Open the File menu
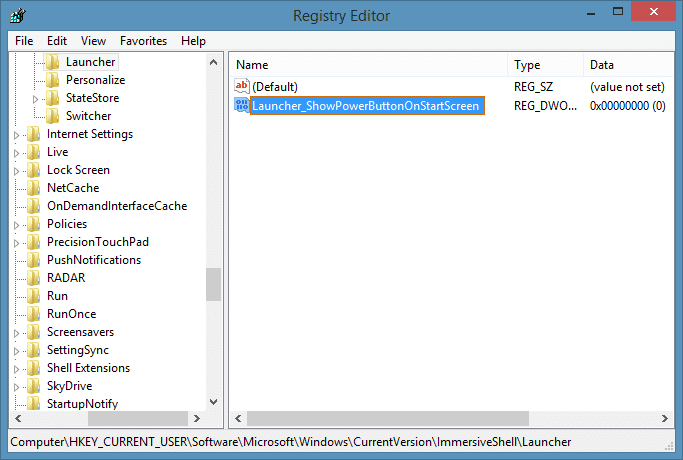This screenshot has width=683, height=460. click(24, 41)
